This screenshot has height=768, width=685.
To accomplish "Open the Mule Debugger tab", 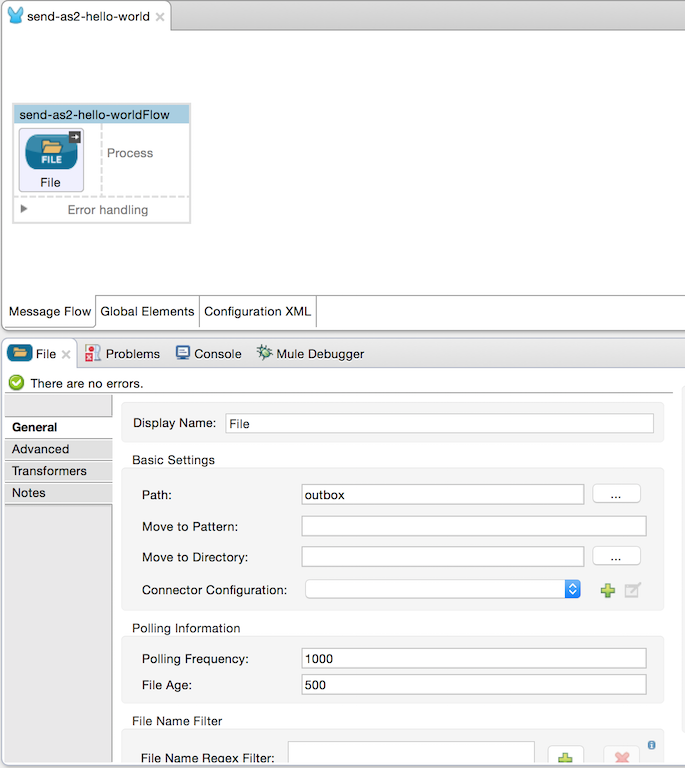I will click(310, 353).
